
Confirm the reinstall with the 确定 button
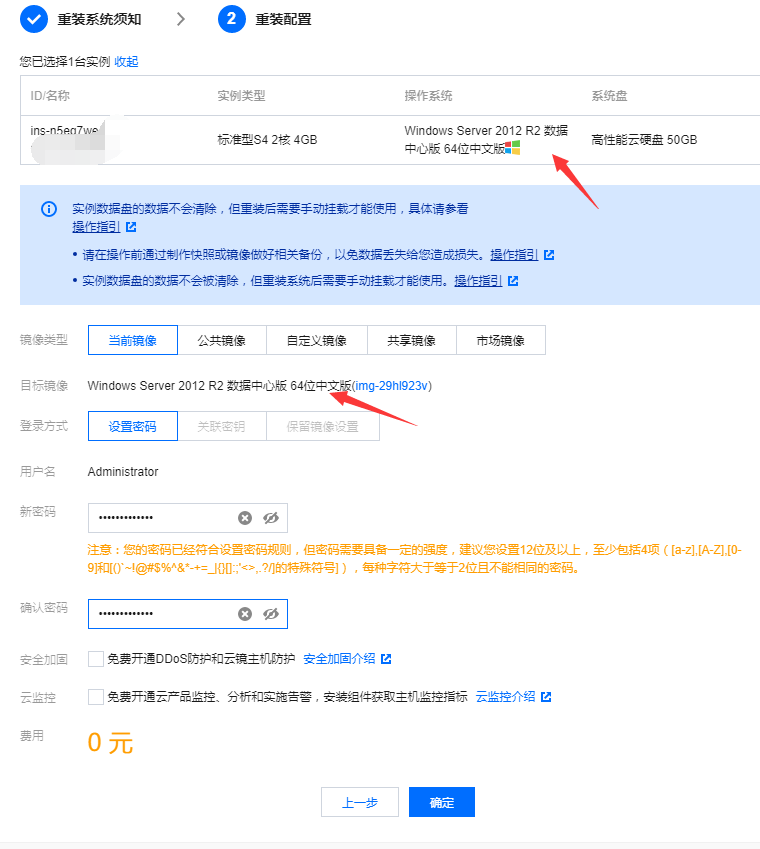(442, 802)
